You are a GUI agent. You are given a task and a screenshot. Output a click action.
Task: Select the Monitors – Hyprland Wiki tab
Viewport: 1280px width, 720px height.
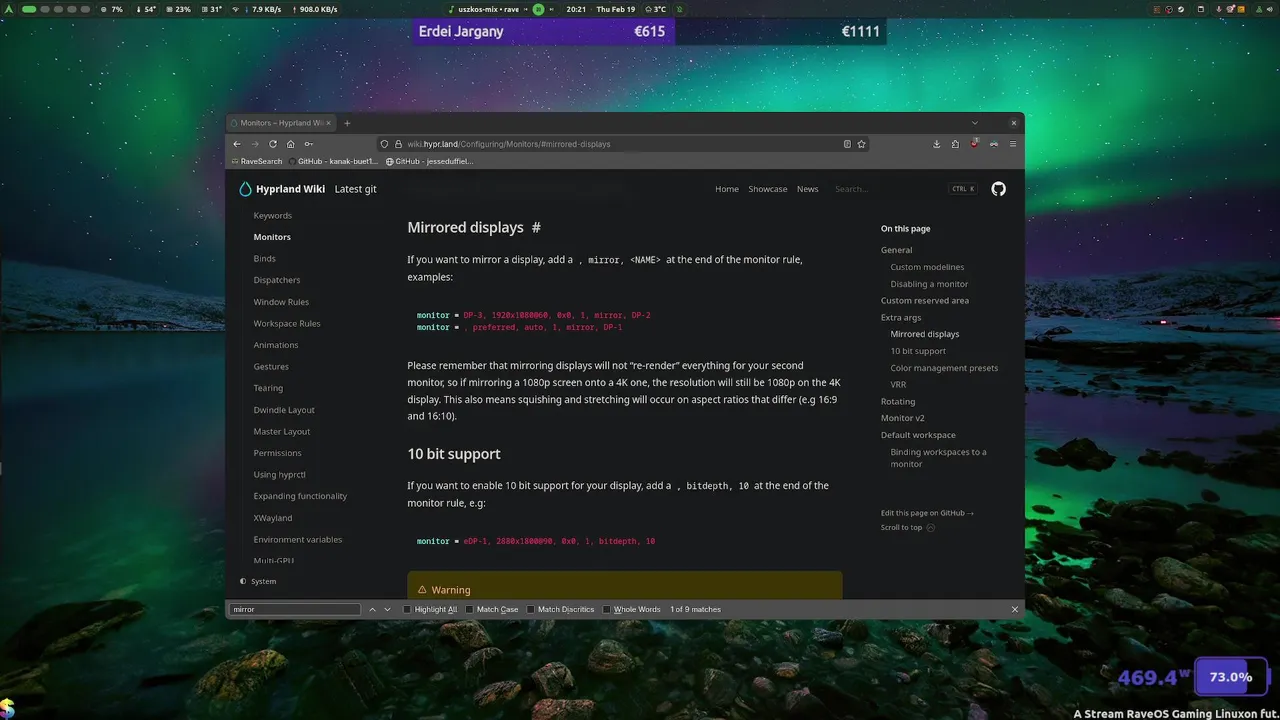pyautogui.click(x=283, y=123)
